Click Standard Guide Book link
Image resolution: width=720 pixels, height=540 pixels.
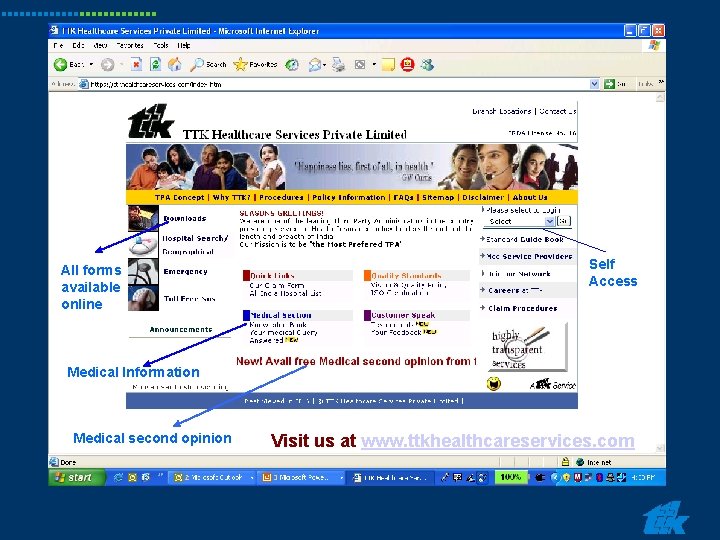tap(525, 239)
